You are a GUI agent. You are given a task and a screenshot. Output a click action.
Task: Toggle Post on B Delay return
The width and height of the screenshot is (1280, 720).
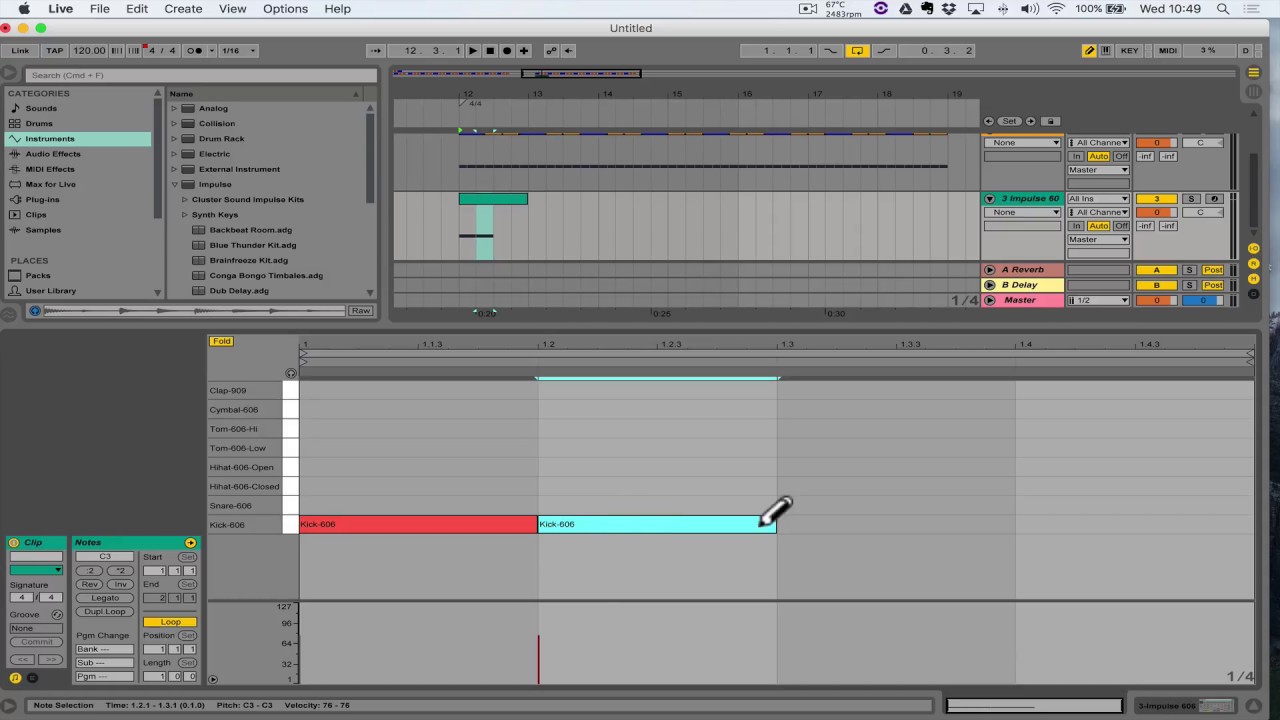pyautogui.click(x=1213, y=285)
